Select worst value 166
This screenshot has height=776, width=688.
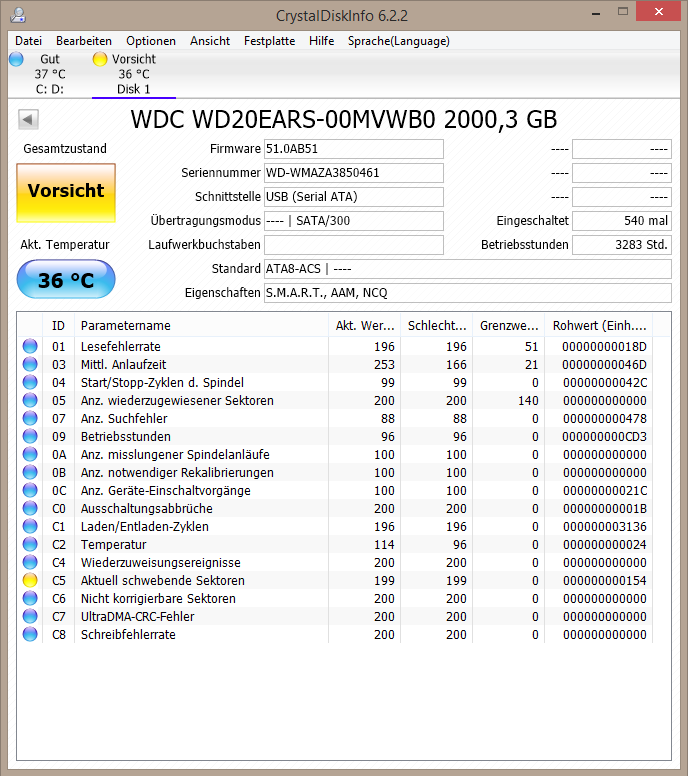(456, 365)
